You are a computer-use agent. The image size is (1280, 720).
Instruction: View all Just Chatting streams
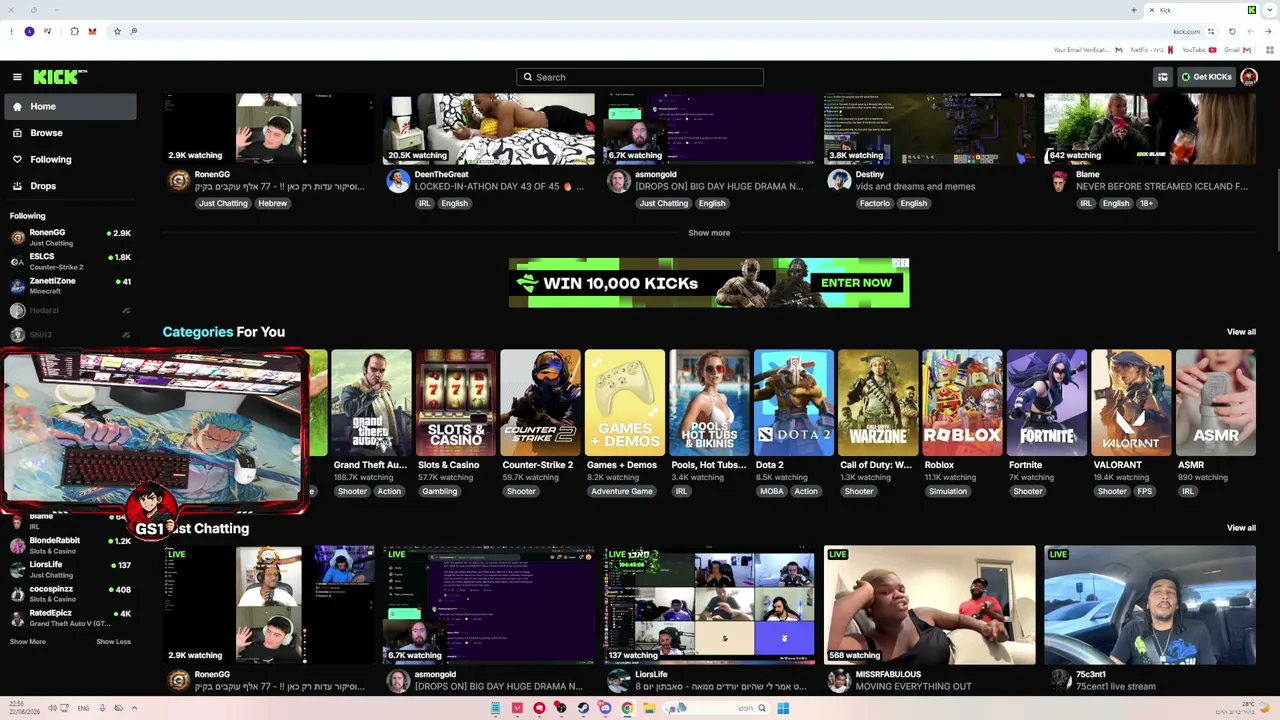click(x=1241, y=528)
